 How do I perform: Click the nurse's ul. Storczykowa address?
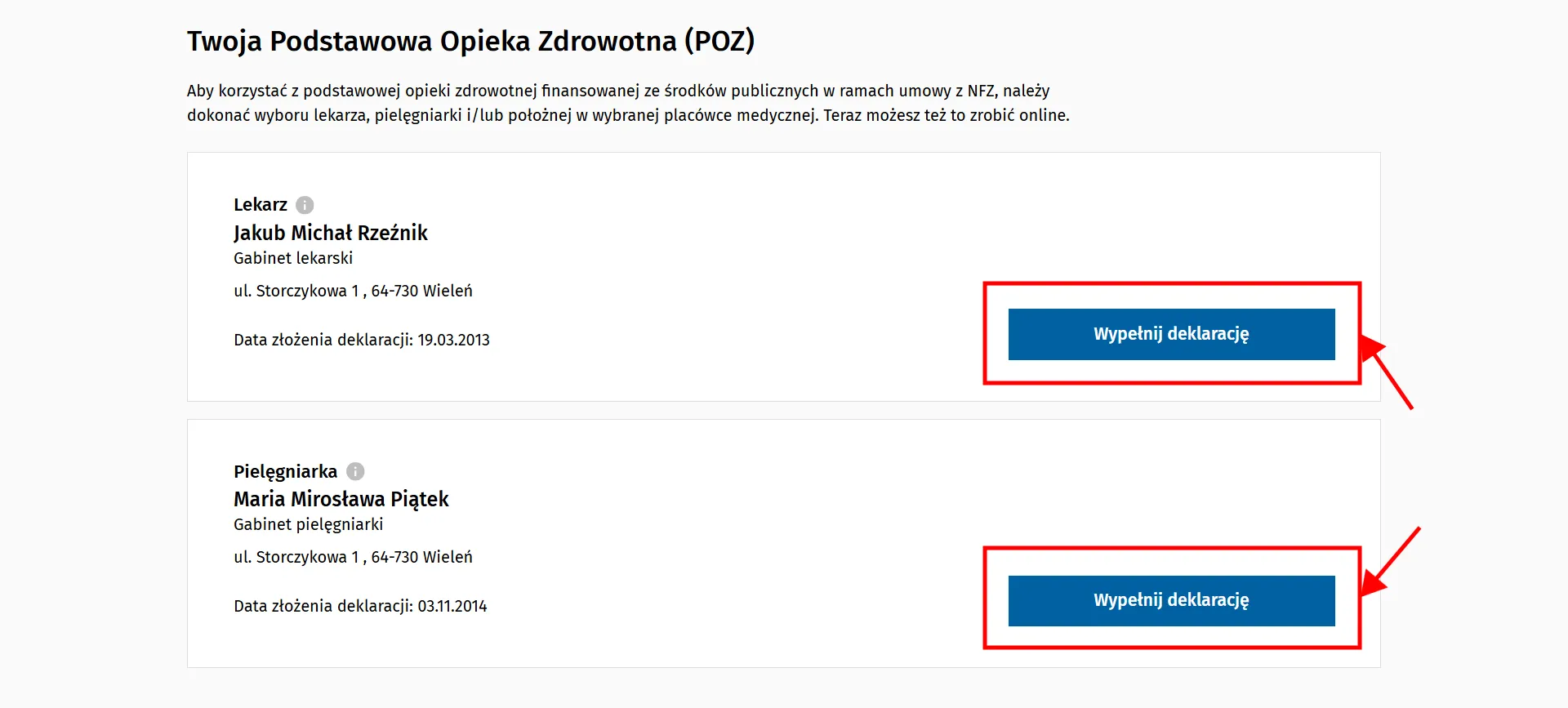tap(353, 557)
